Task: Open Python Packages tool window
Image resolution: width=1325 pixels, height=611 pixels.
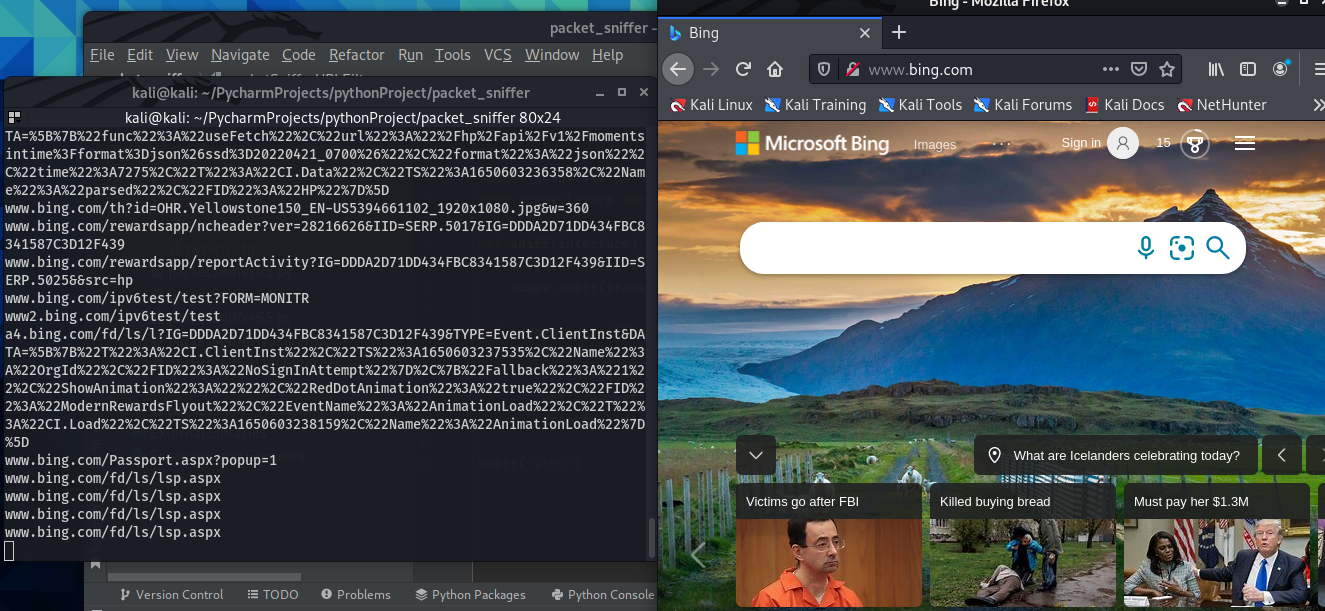Action: (470, 594)
